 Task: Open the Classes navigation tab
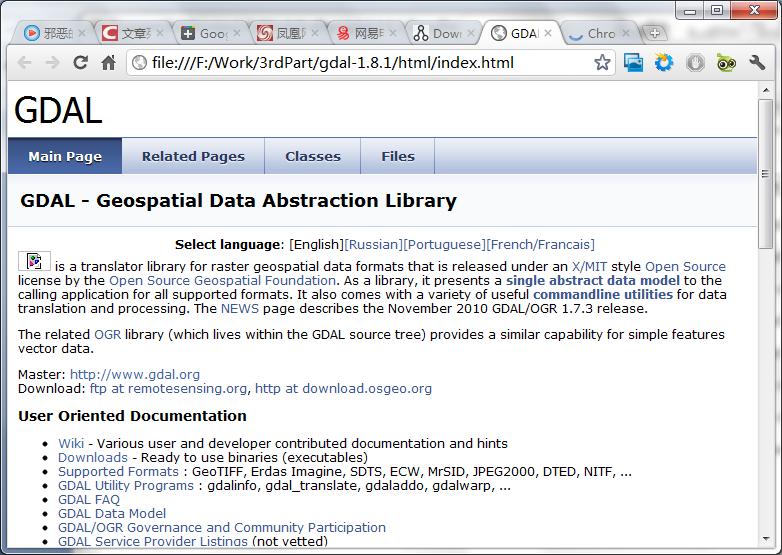[x=313, y=156]
